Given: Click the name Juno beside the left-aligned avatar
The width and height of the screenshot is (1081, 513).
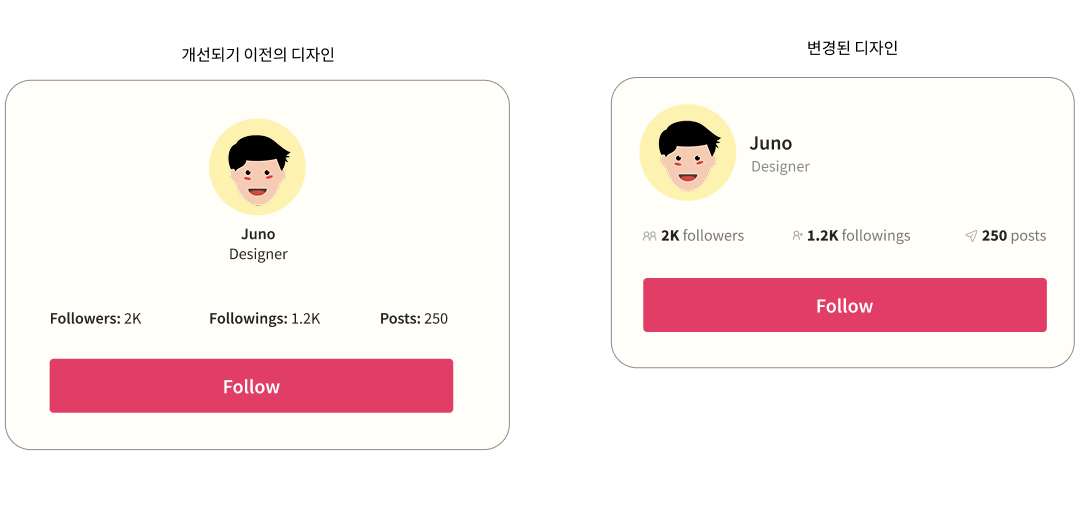Looking at the screenshot, I should pyautogui.click(x=771, y=143).
